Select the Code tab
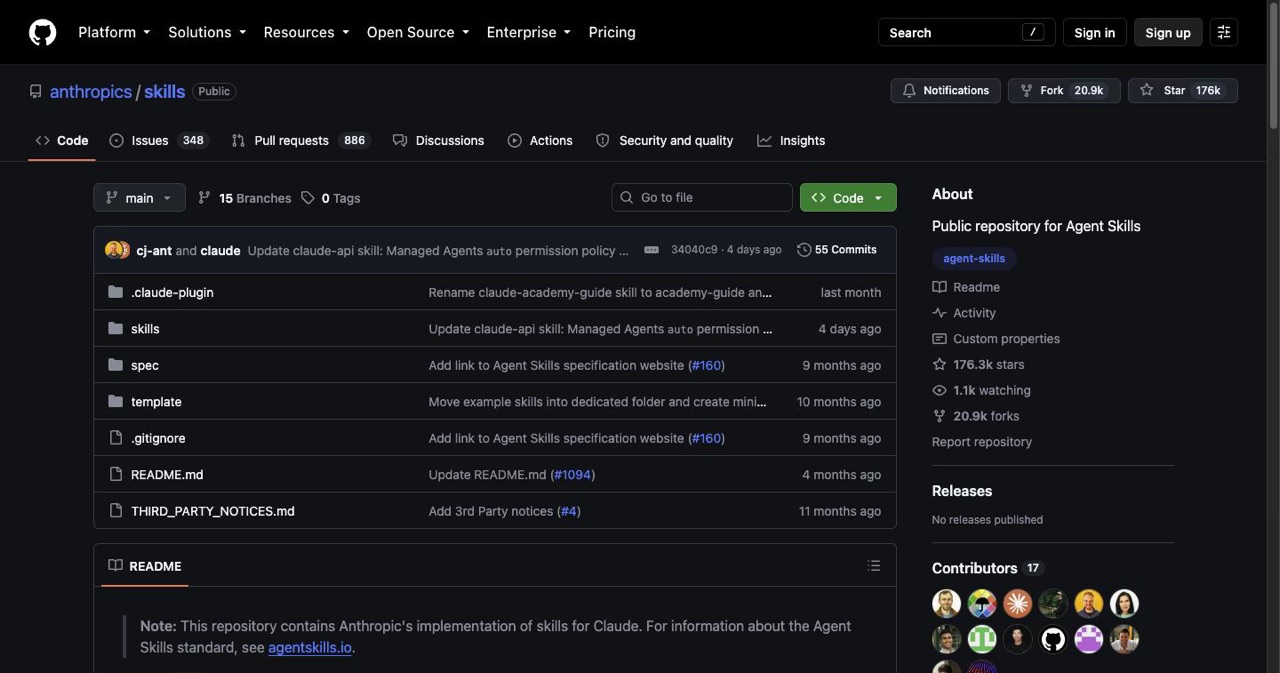This screenshot has height=673, width=1280. coord(62,140)
